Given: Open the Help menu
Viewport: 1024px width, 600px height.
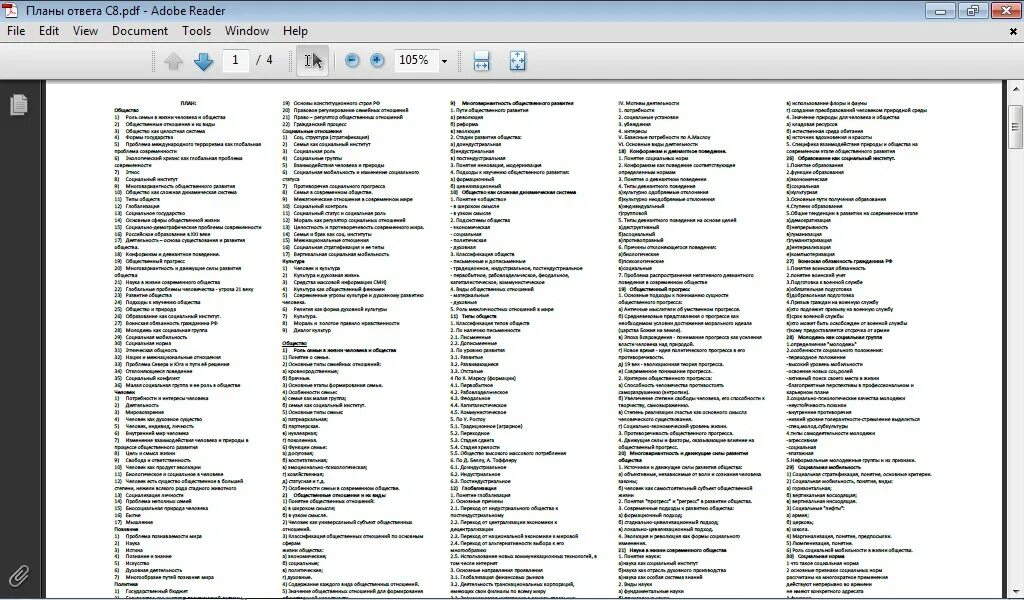Looking at the screenshot, I should tap(295, 31).
